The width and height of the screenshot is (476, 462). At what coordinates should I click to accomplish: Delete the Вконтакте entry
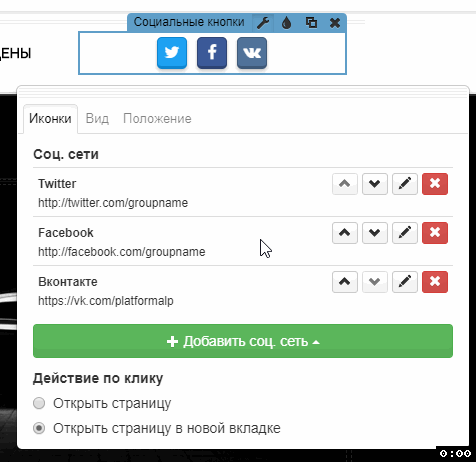pyautogui.click(x=435, y=282)
